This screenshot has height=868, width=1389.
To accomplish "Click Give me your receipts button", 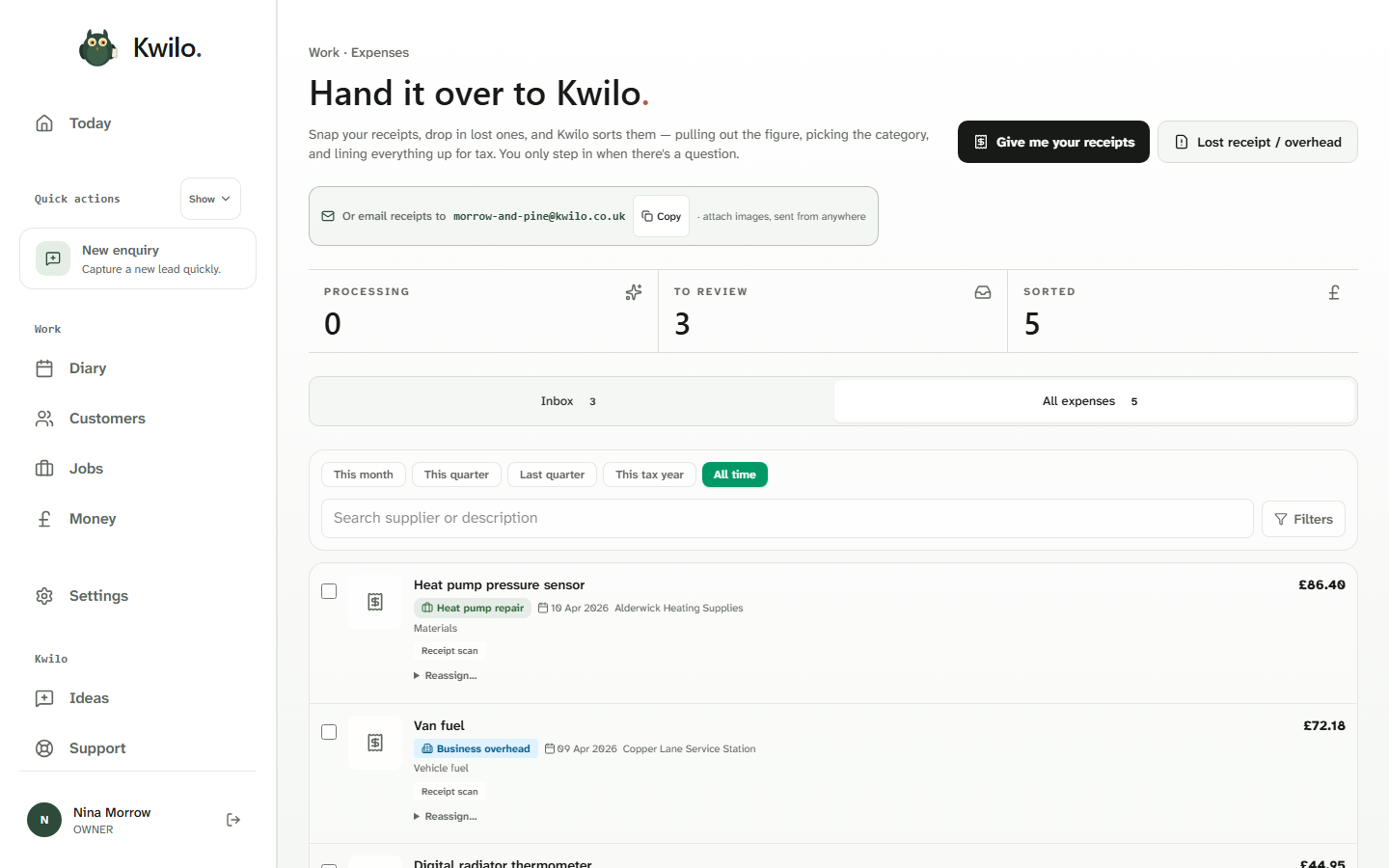I will (1053, 142).
